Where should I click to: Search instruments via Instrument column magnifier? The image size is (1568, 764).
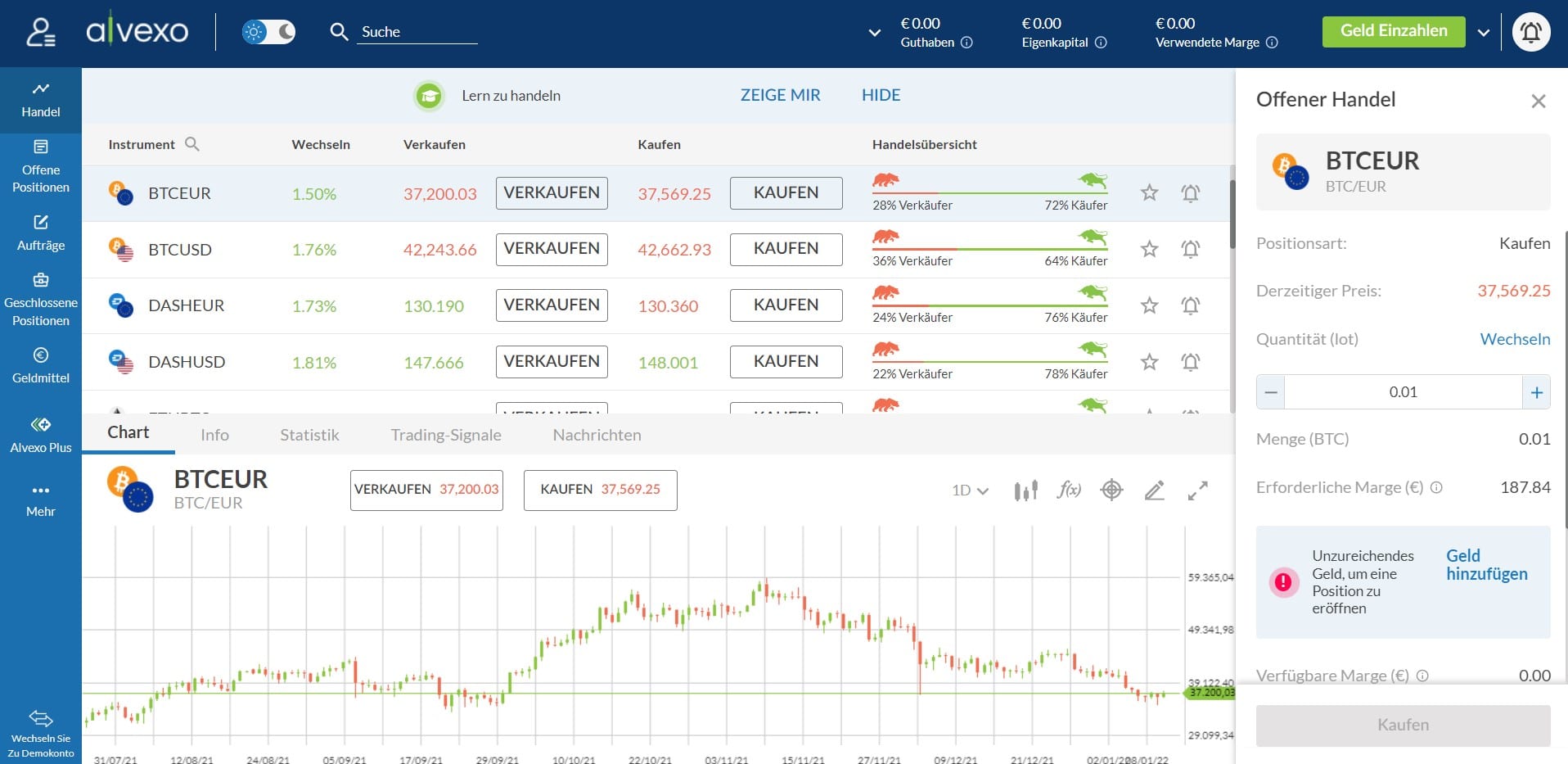coord(192,144)
